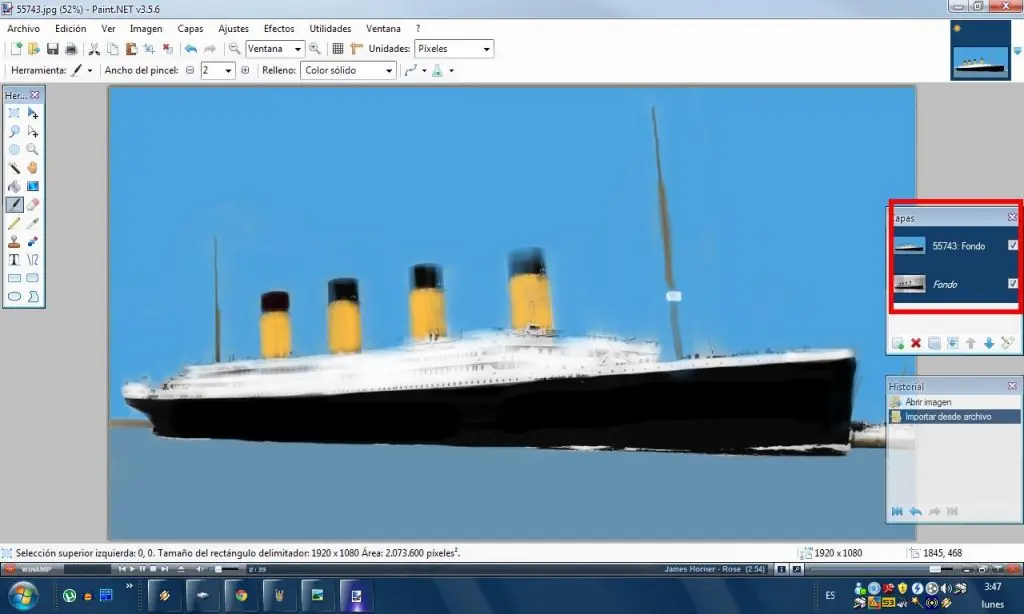1024x614 pixels.
Task: Move layer down with blue arrow
Action: tap(989, 344)
